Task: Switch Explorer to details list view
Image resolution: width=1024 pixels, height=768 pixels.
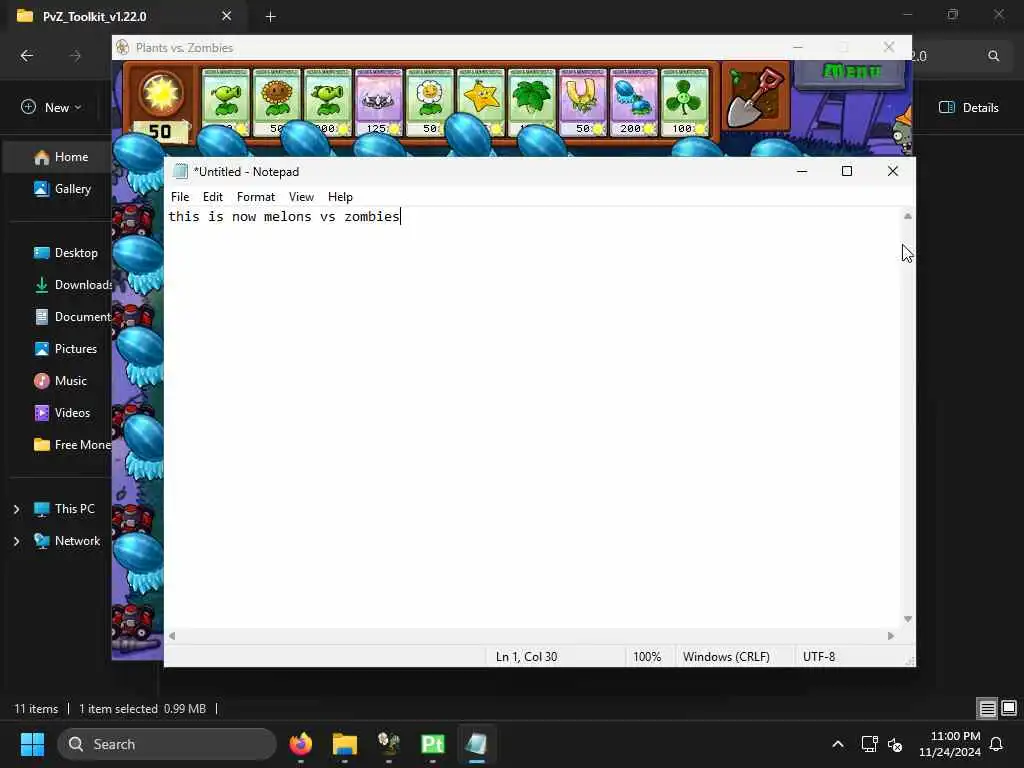Action: click(987, 708)
